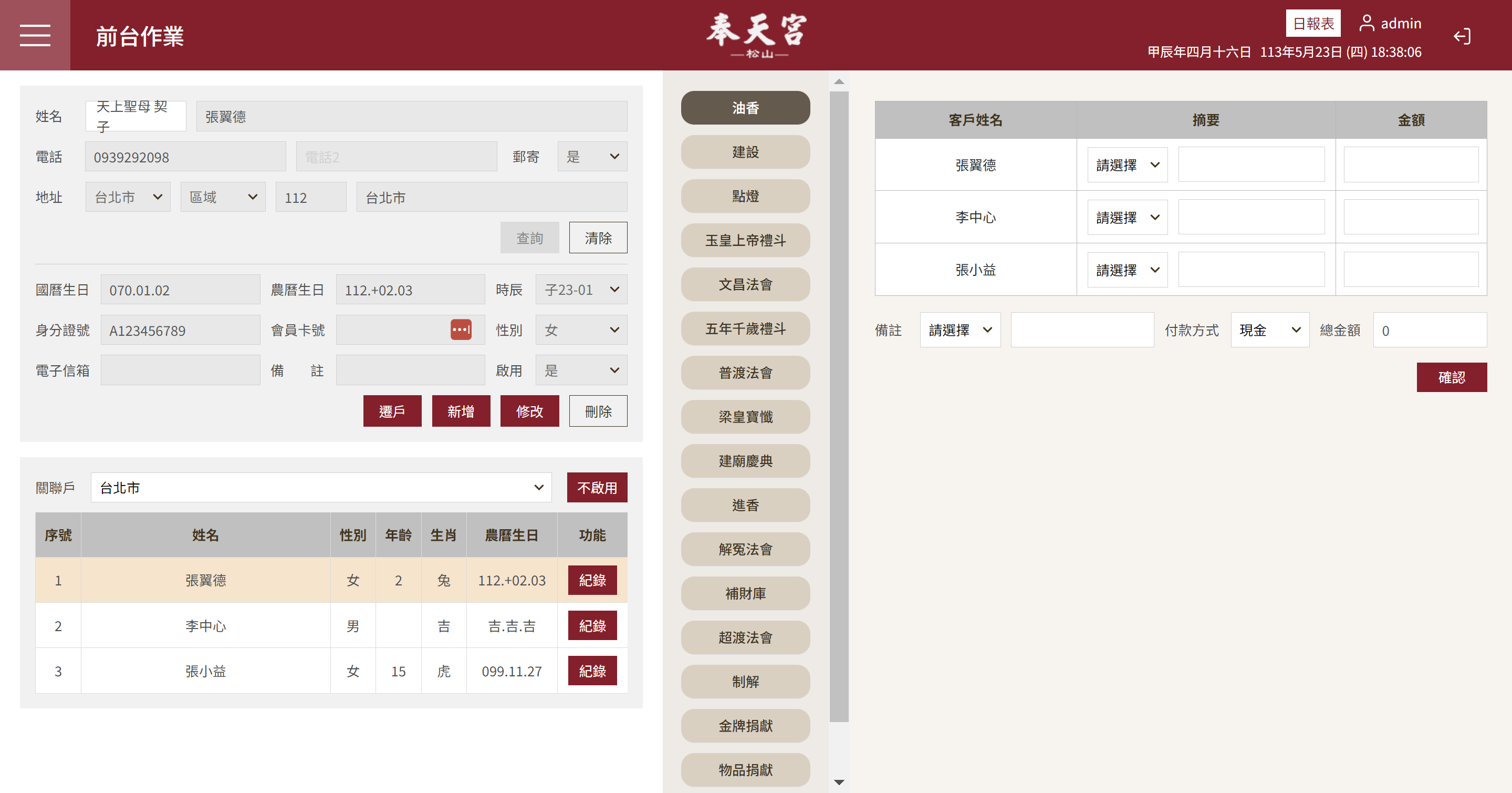This screenshot has height=793, width=1512.
Task: Toggle the 不啟用 button for 關聯戶
Action: (597, 488)
